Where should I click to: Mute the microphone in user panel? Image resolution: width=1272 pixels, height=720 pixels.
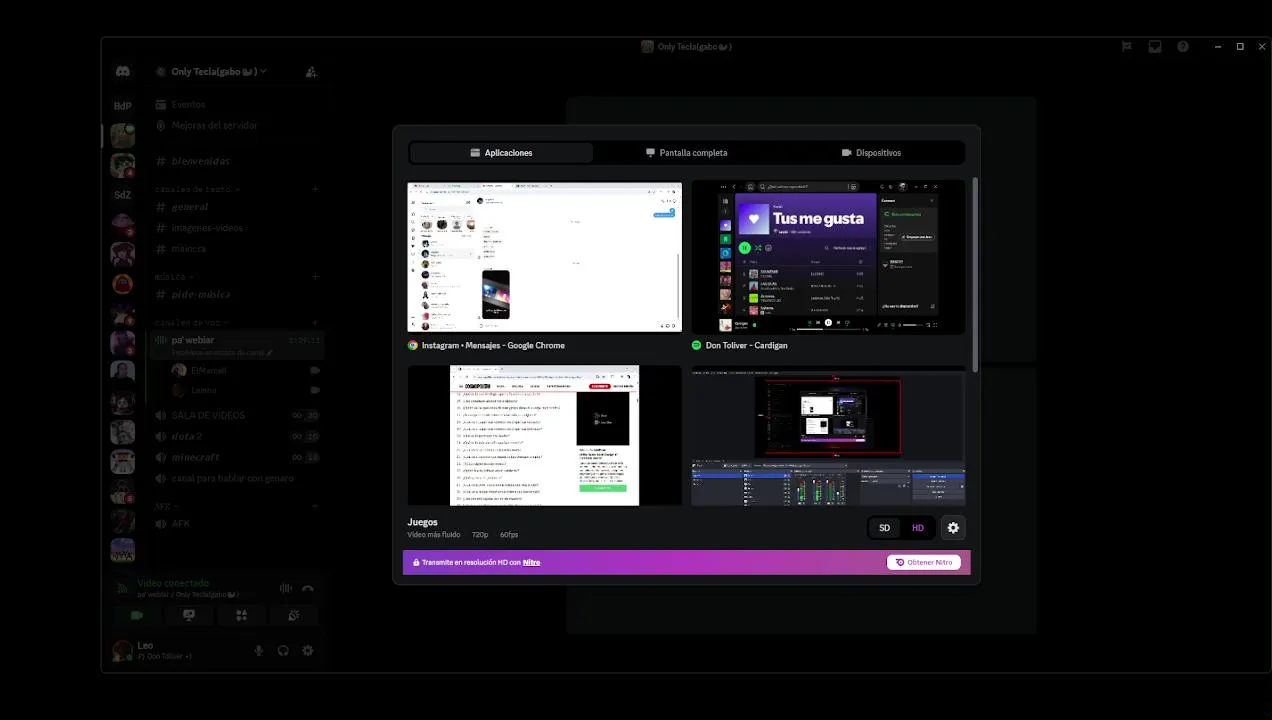click(x=259, y=650)
